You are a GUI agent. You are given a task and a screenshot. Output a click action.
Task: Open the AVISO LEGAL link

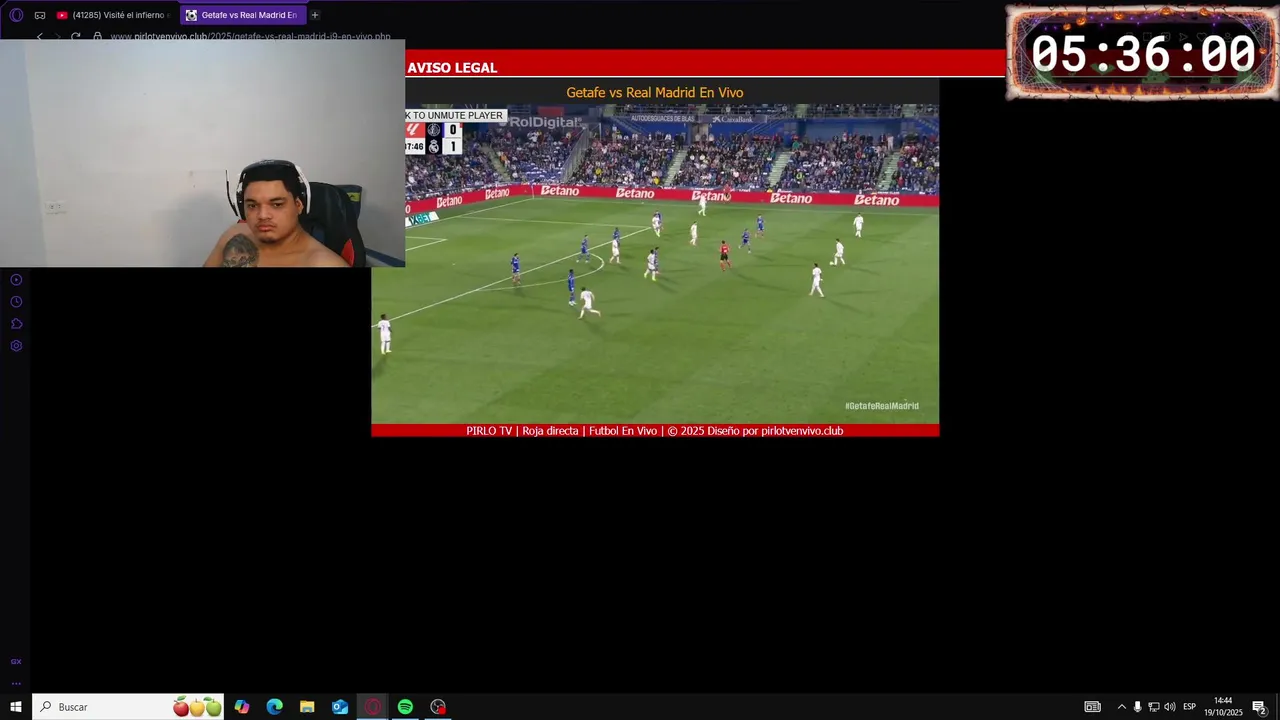[x=452, y=68]
